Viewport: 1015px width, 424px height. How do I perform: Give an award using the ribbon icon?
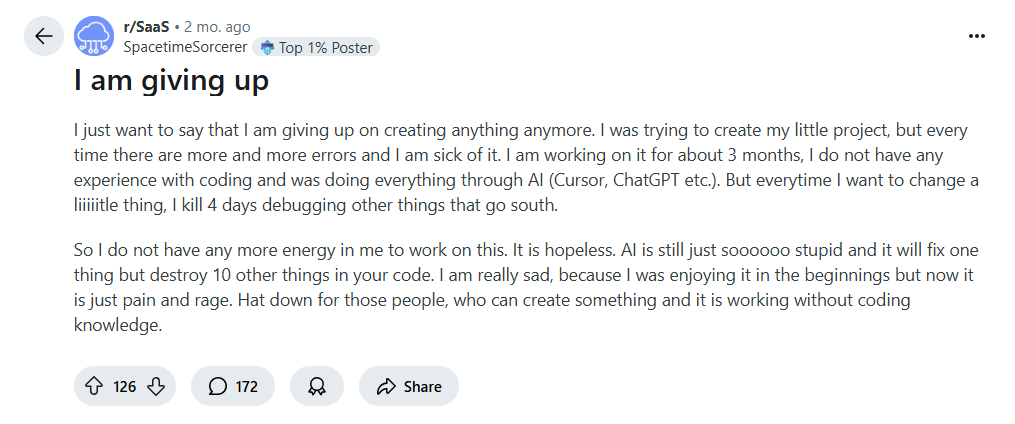317,386
